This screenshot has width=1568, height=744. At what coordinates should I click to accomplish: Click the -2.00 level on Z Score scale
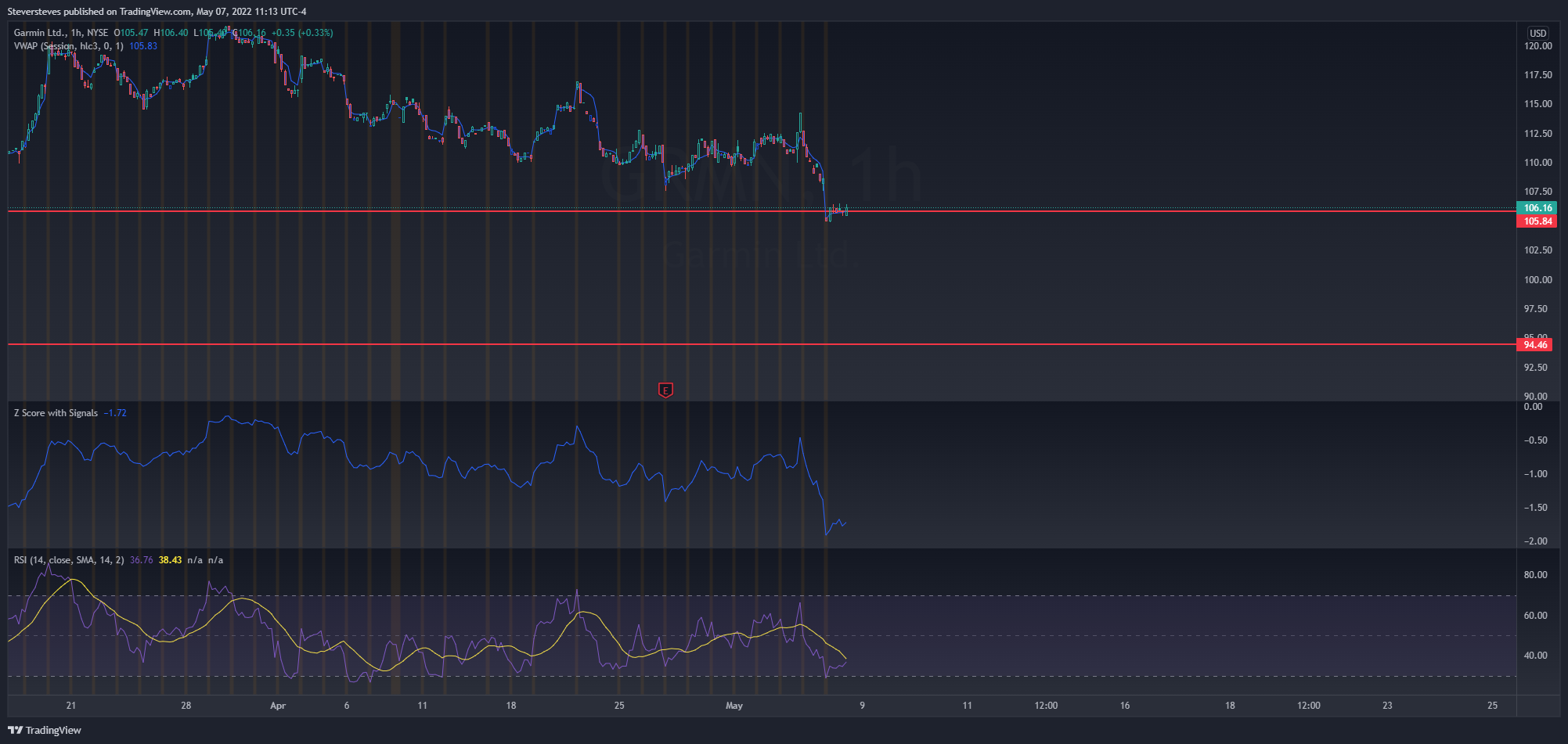tap(1535, 541)
